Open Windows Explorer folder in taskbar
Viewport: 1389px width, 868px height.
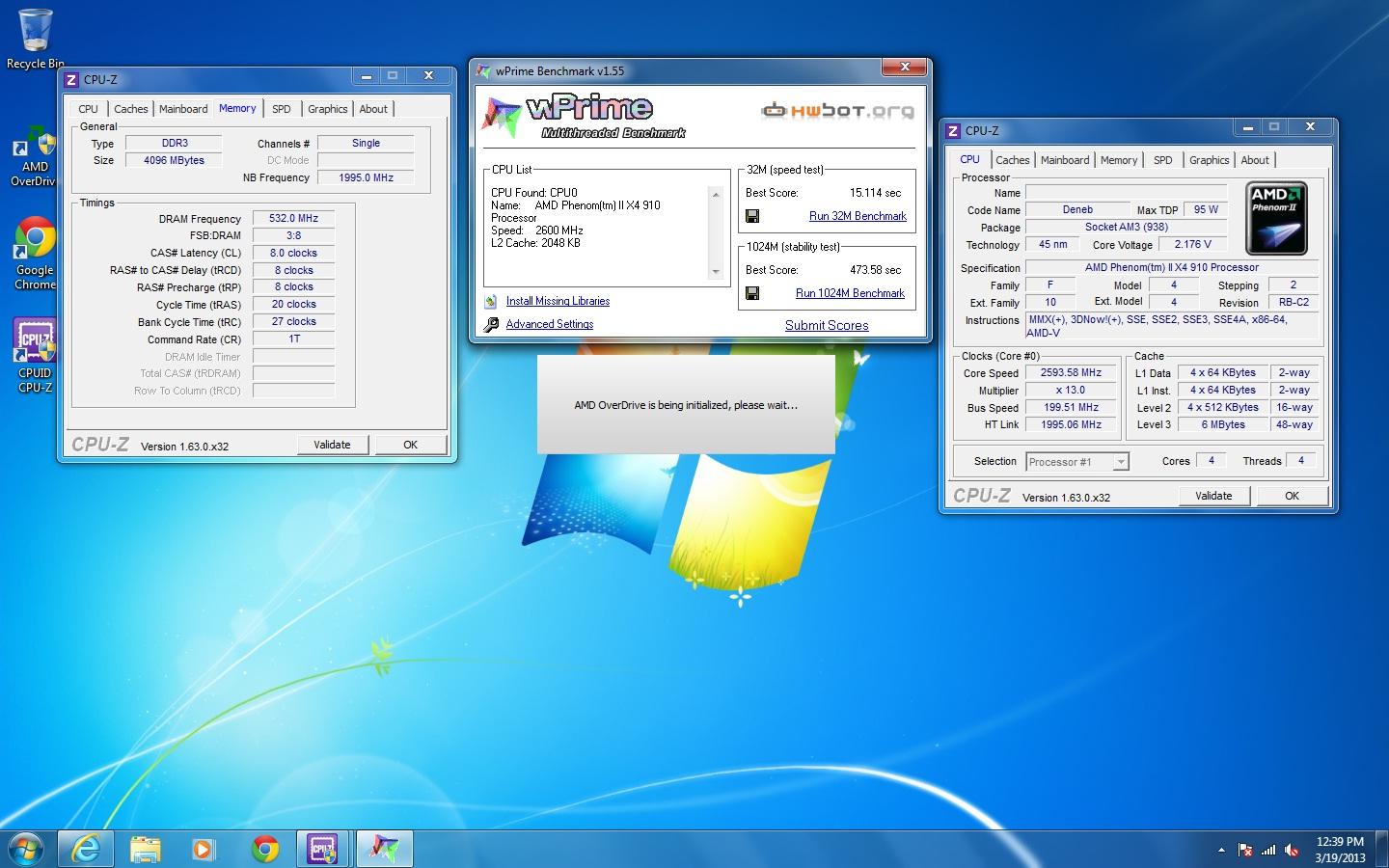(146, 849)
